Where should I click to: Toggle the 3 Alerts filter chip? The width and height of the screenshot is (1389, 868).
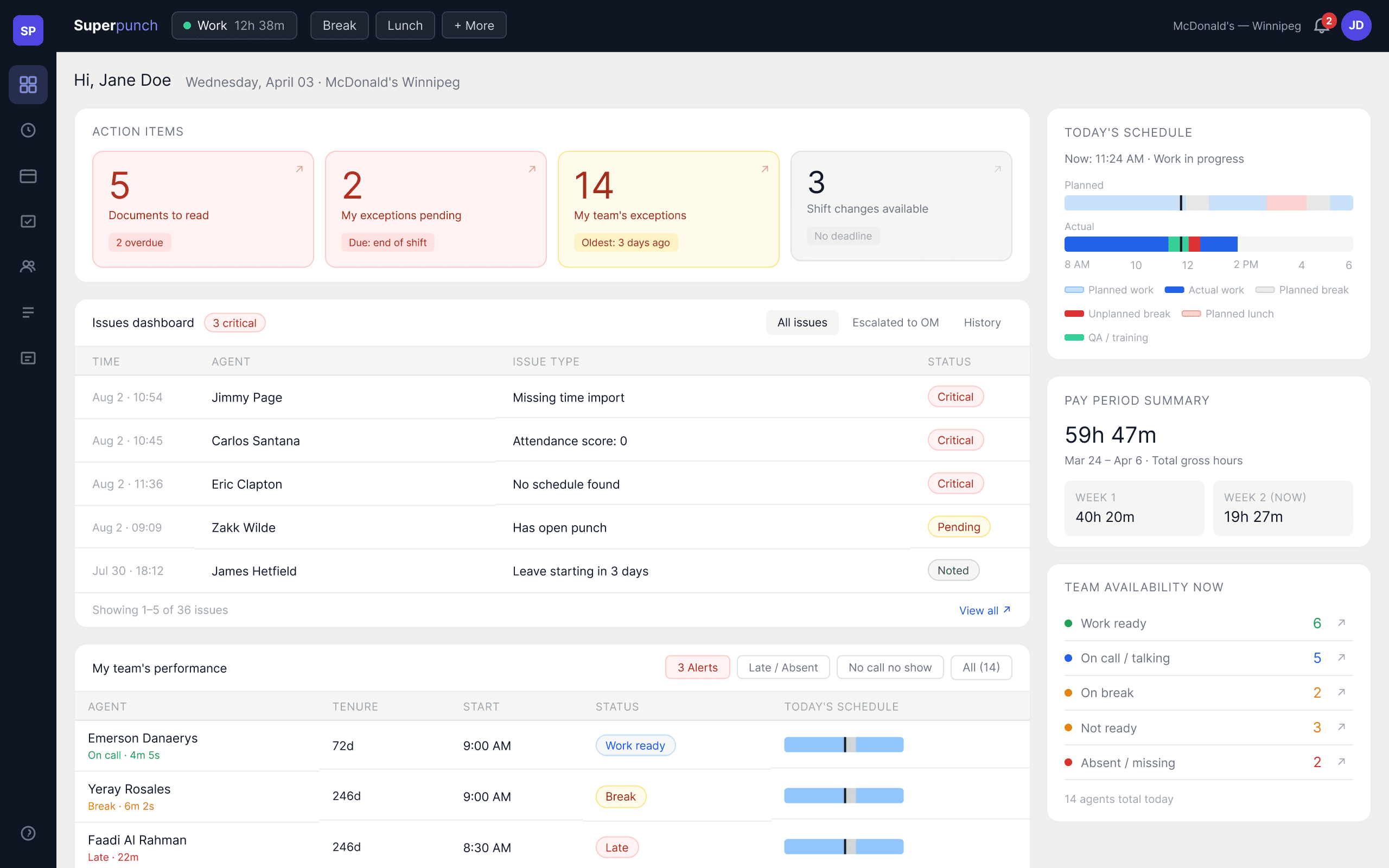[697, 667]
